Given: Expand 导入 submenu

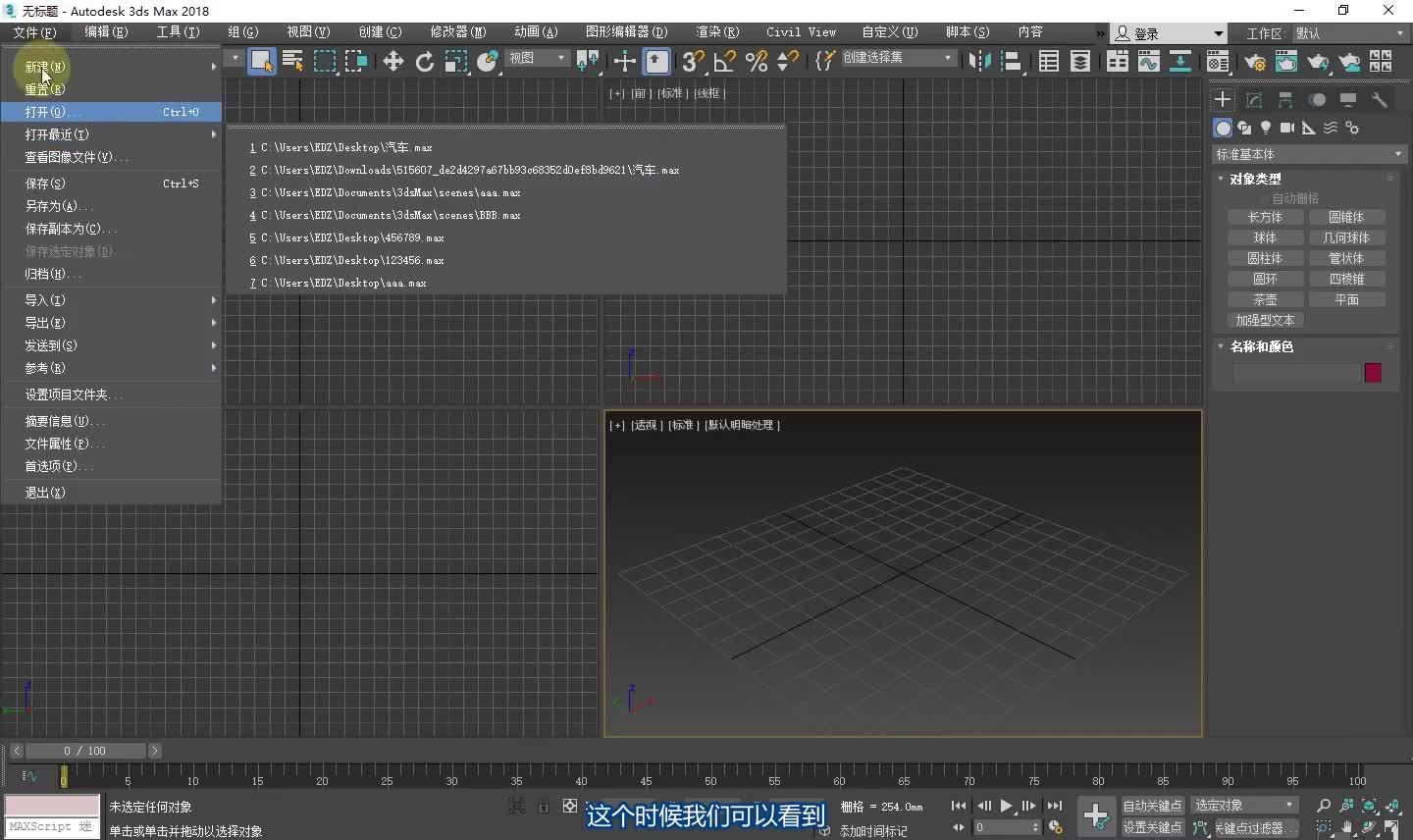Looking at the screenshot, I should tap(111, 300).
